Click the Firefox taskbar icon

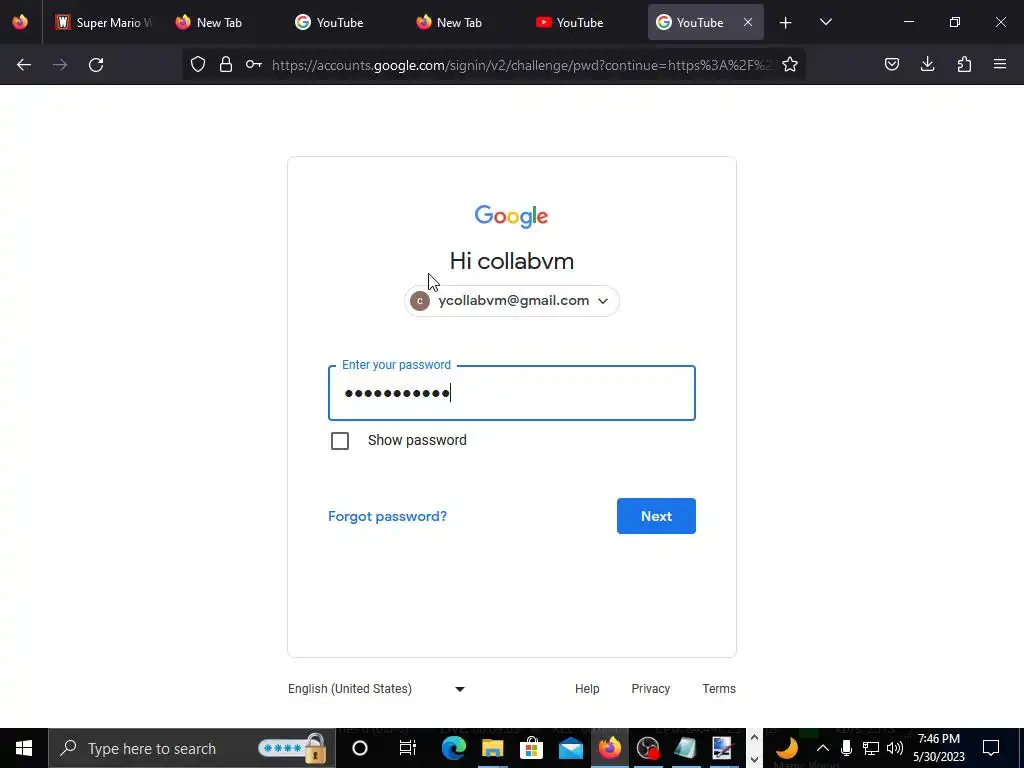(609, 748)
